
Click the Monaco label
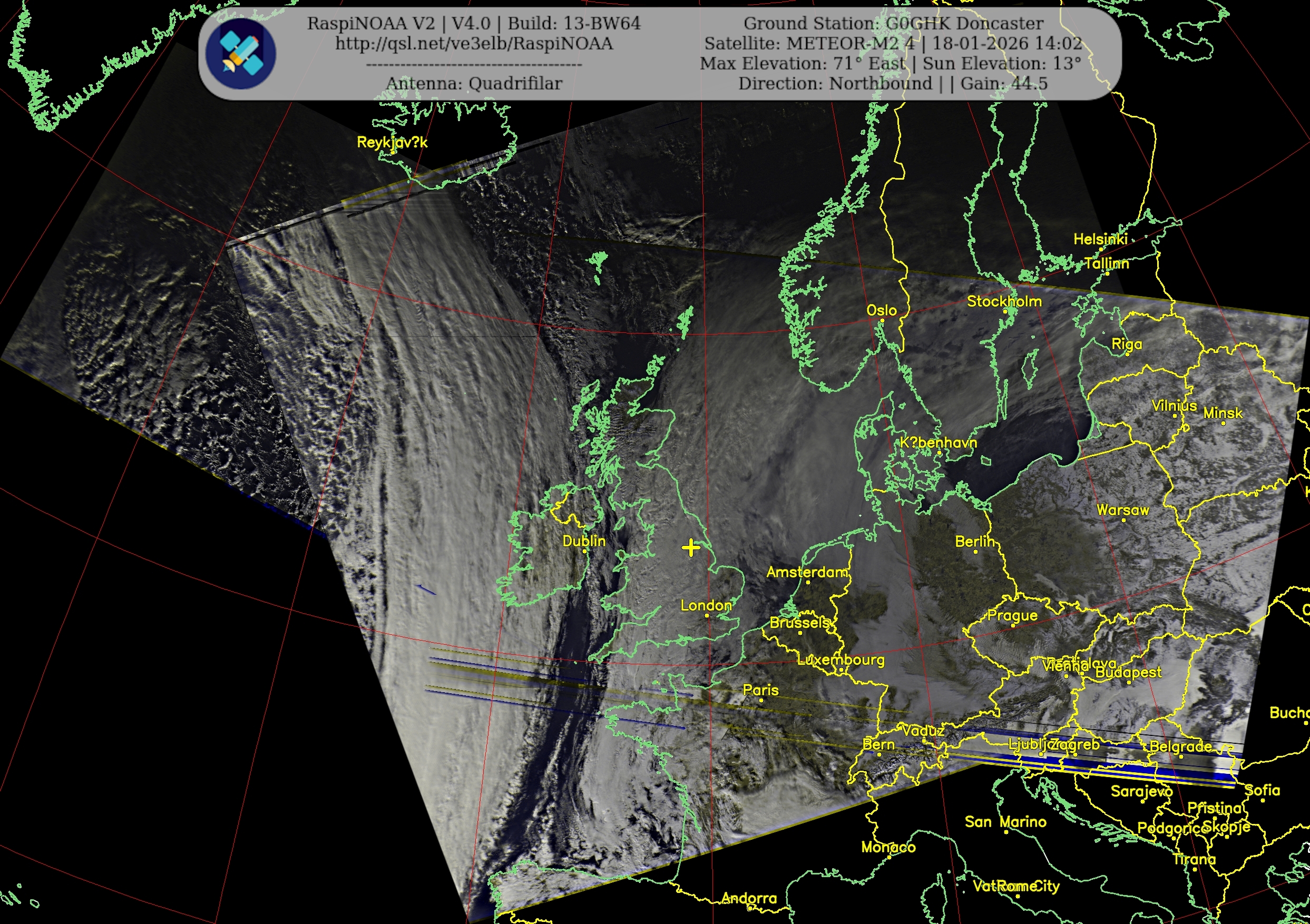point(888,847)
